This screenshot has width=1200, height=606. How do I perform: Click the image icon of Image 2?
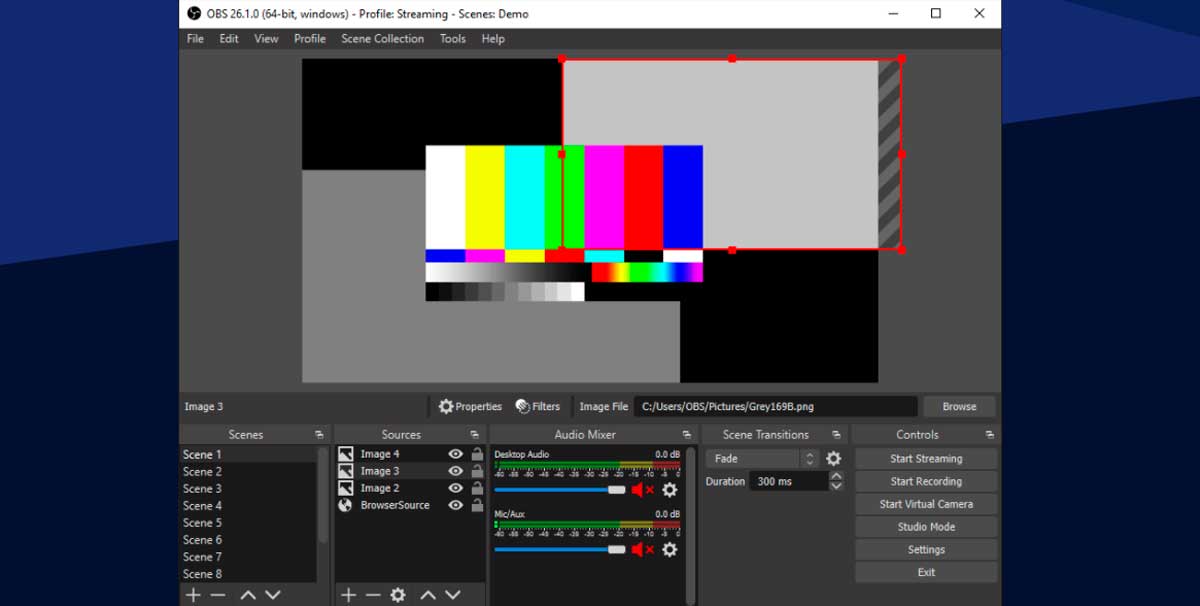click(345, 488)
